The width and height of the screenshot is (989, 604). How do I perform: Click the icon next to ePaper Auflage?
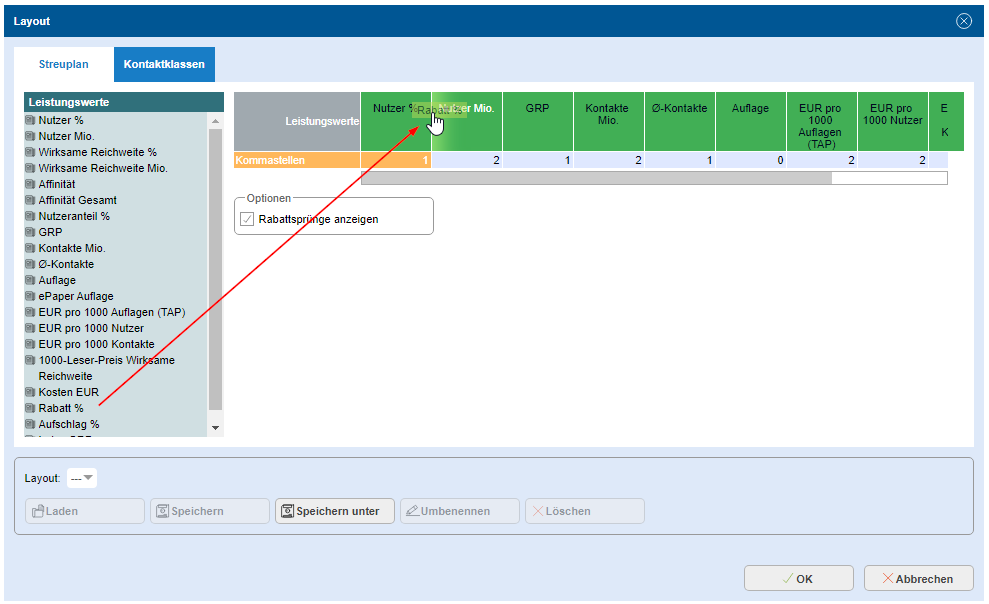30,296
